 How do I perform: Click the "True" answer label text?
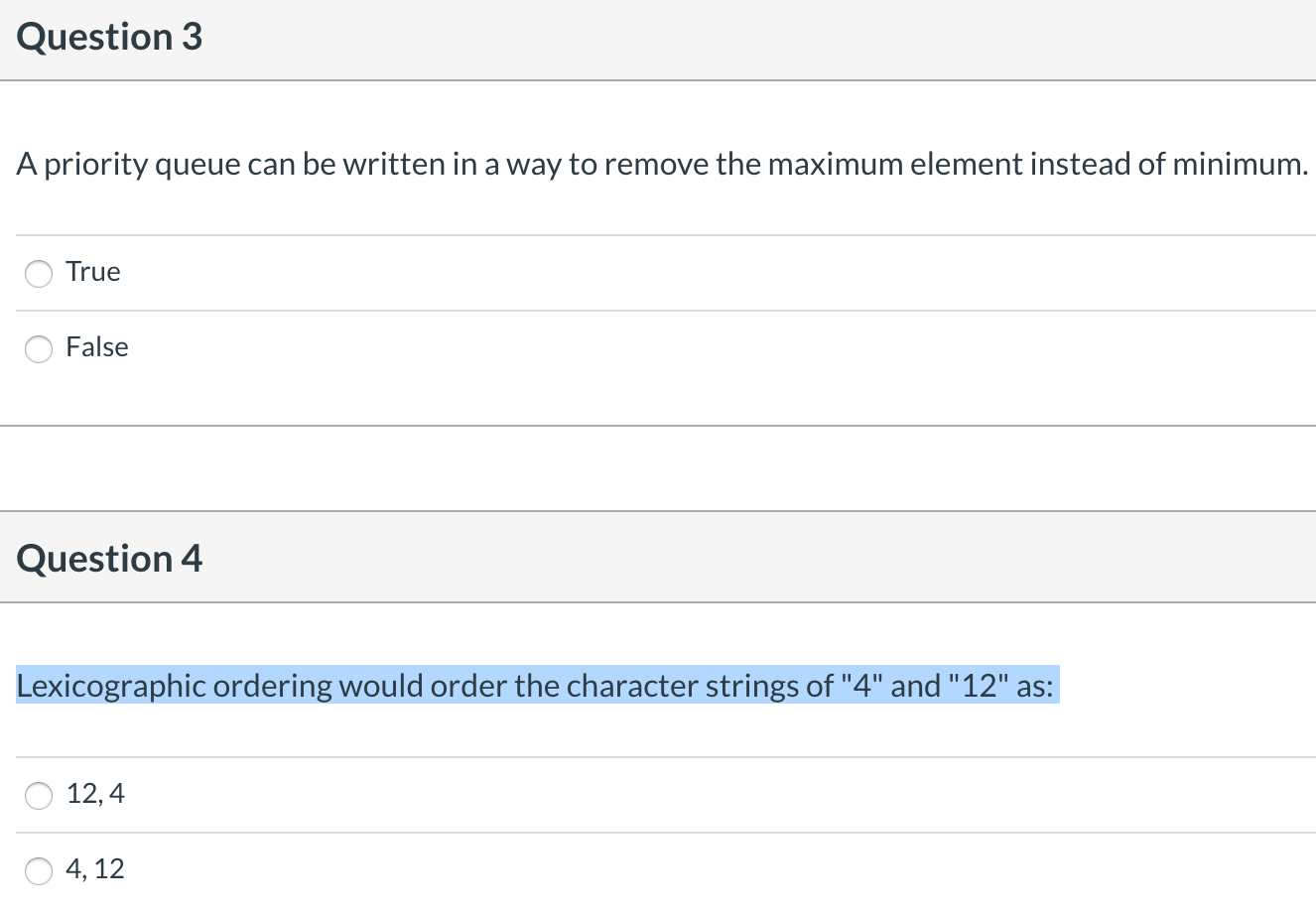coord(93,272)
